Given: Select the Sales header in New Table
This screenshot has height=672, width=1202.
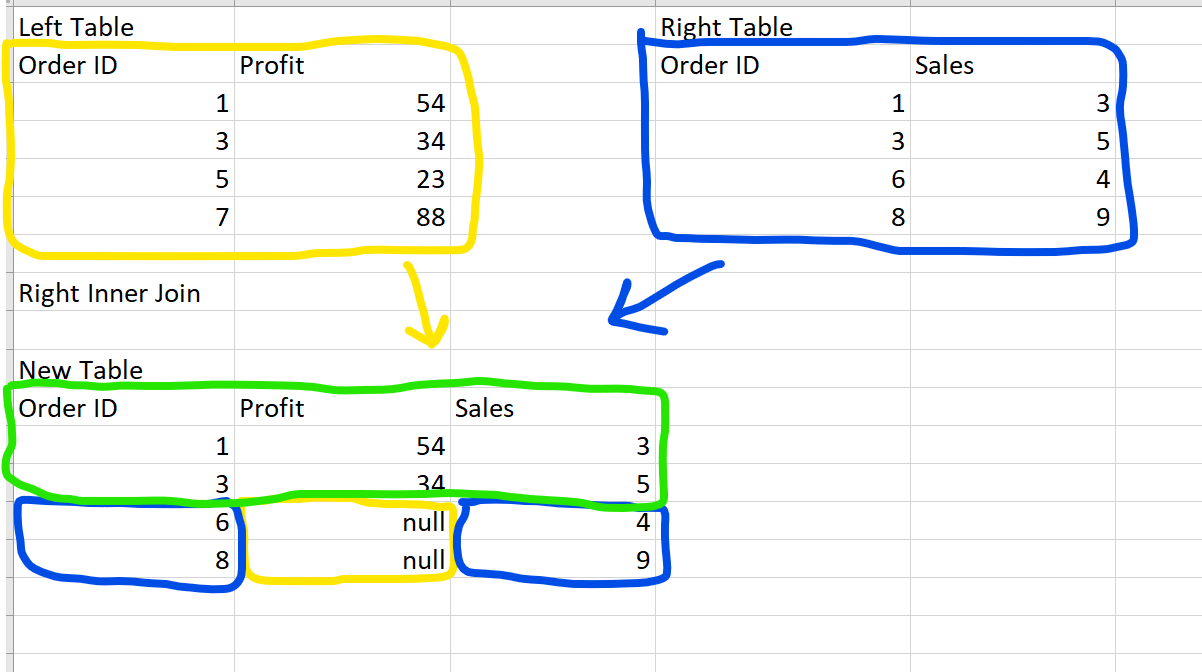Looking at the screenshot, I should click(484, 408).
